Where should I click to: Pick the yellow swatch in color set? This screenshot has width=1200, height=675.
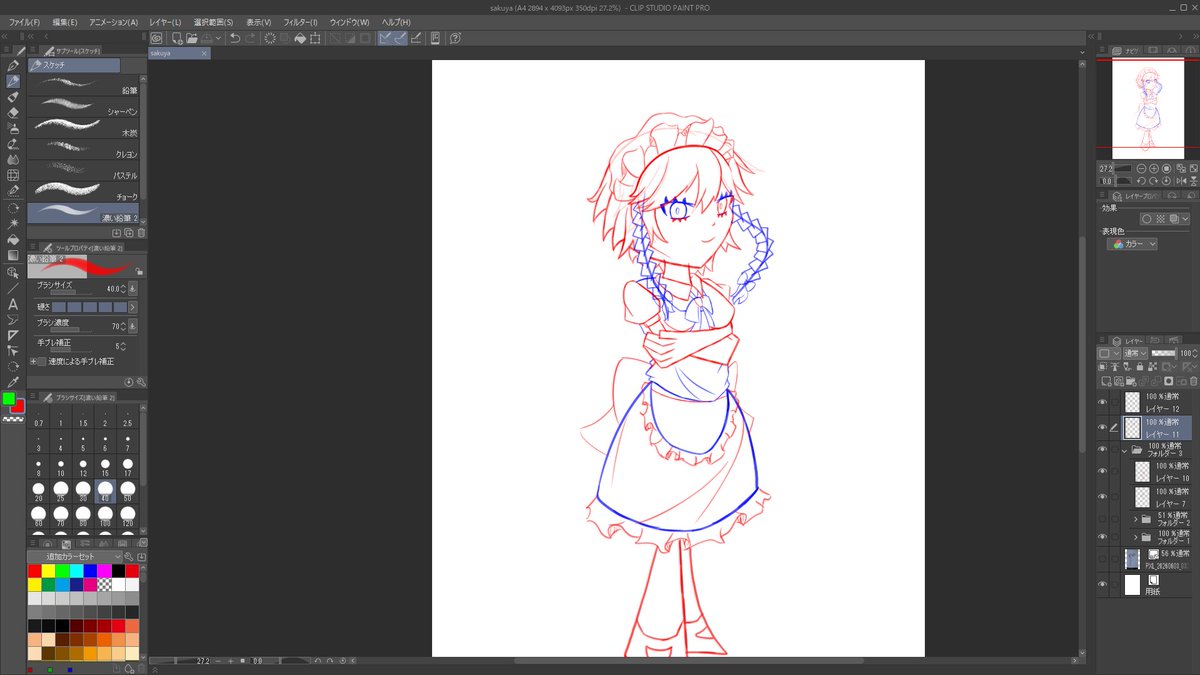click(49, 571)
